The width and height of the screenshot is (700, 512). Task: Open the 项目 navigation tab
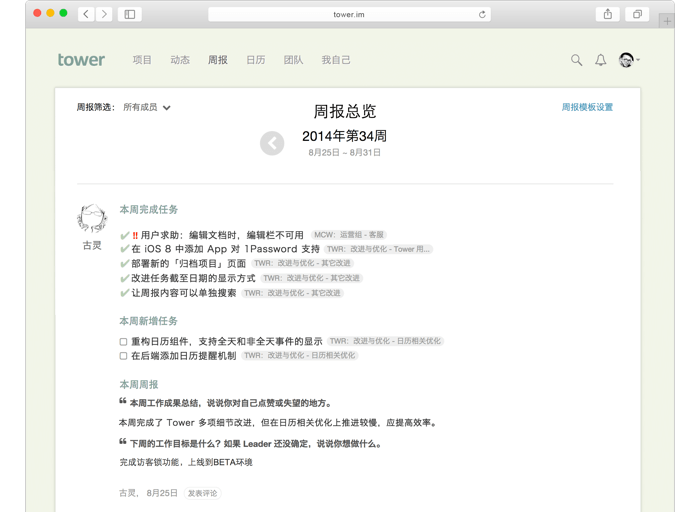[x=142, y=60]
